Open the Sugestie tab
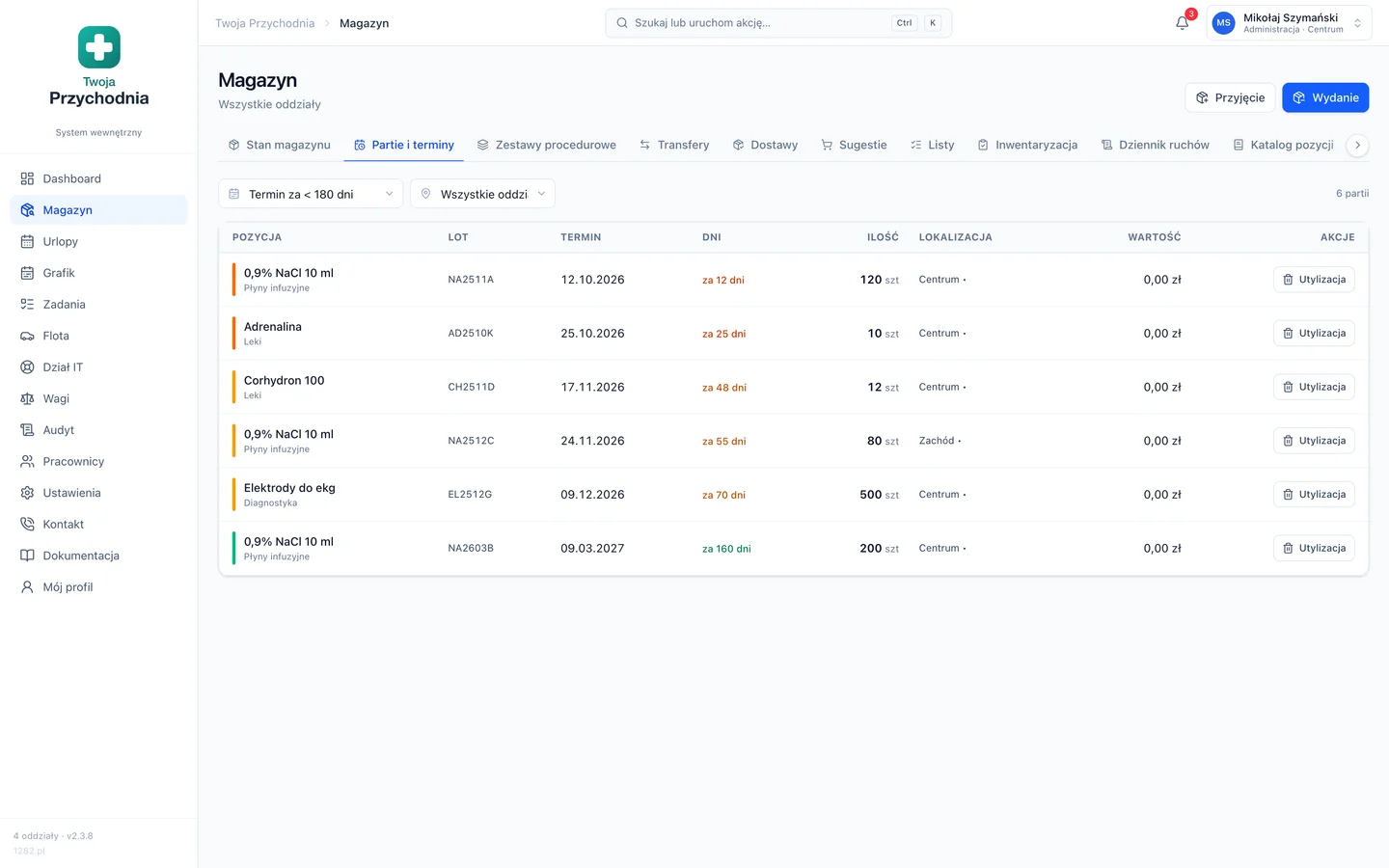 click(854, 145)
